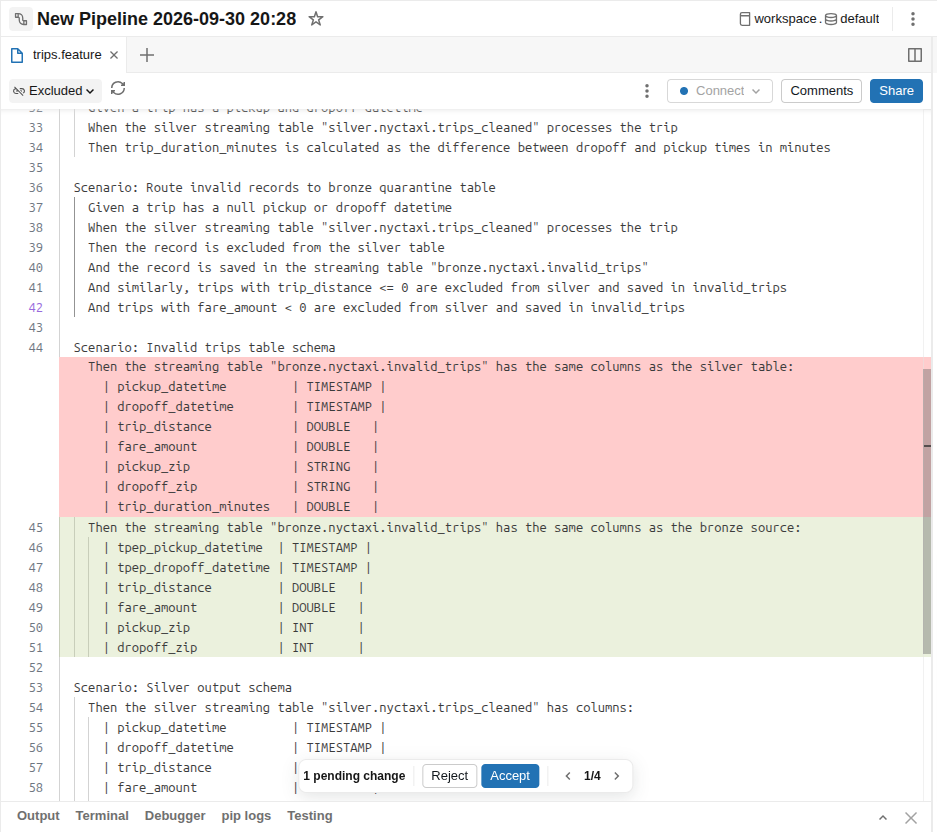Open the kebab menu in the title bar

coord(912,19)
